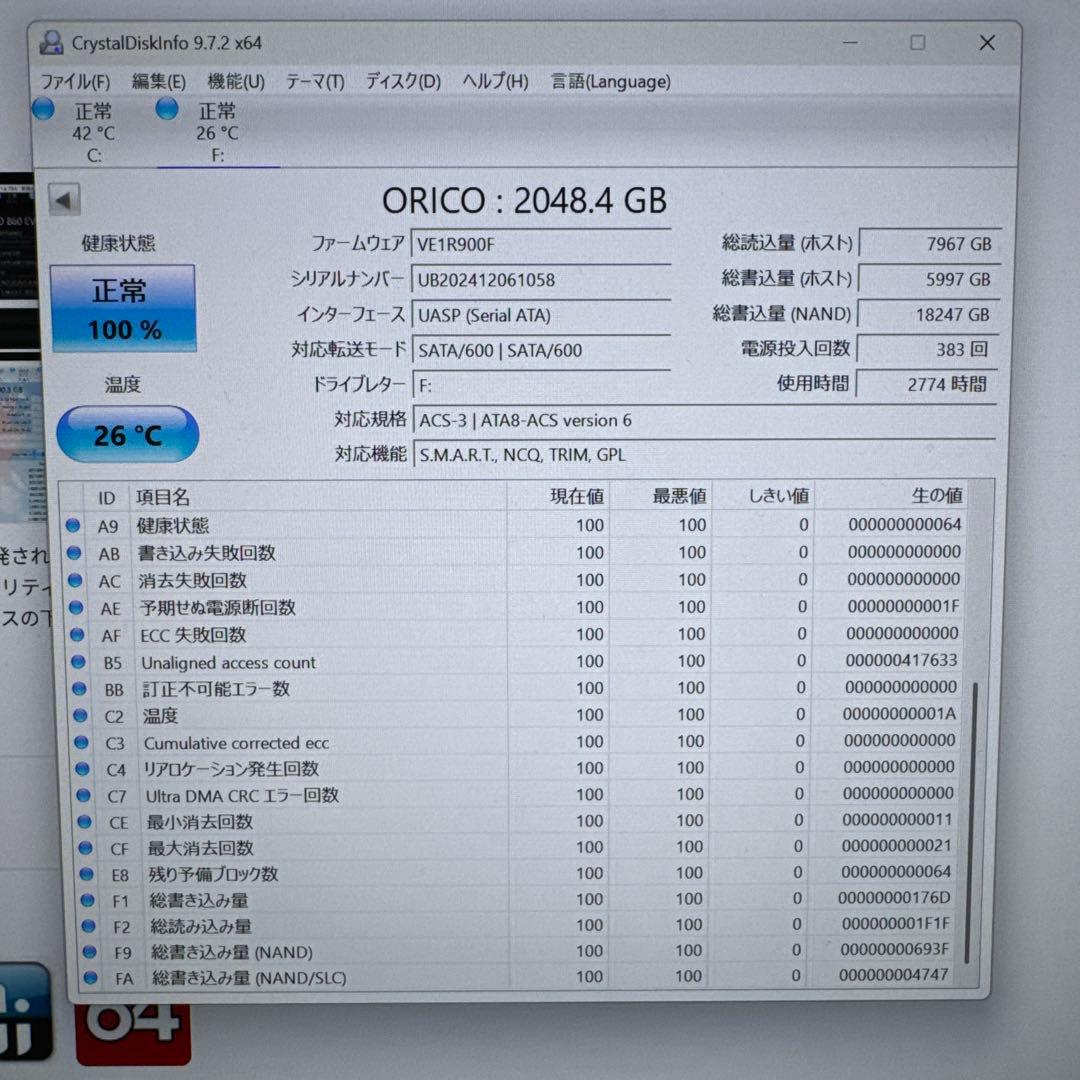Click the standard field ACS-3 | ATA8-ACS version 6
Viewport: 1080px width, 1080px height.
[x=704, y=420]
